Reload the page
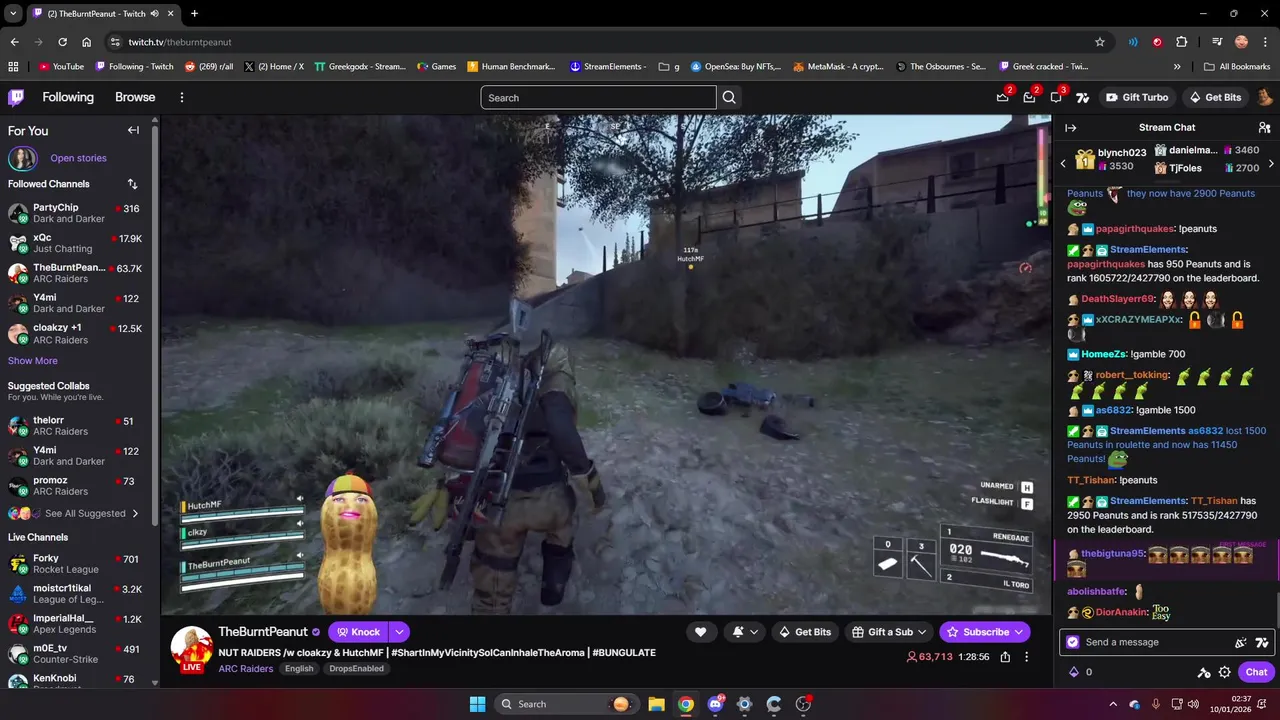Screen dimensions: 1280x720 (62, 42)
